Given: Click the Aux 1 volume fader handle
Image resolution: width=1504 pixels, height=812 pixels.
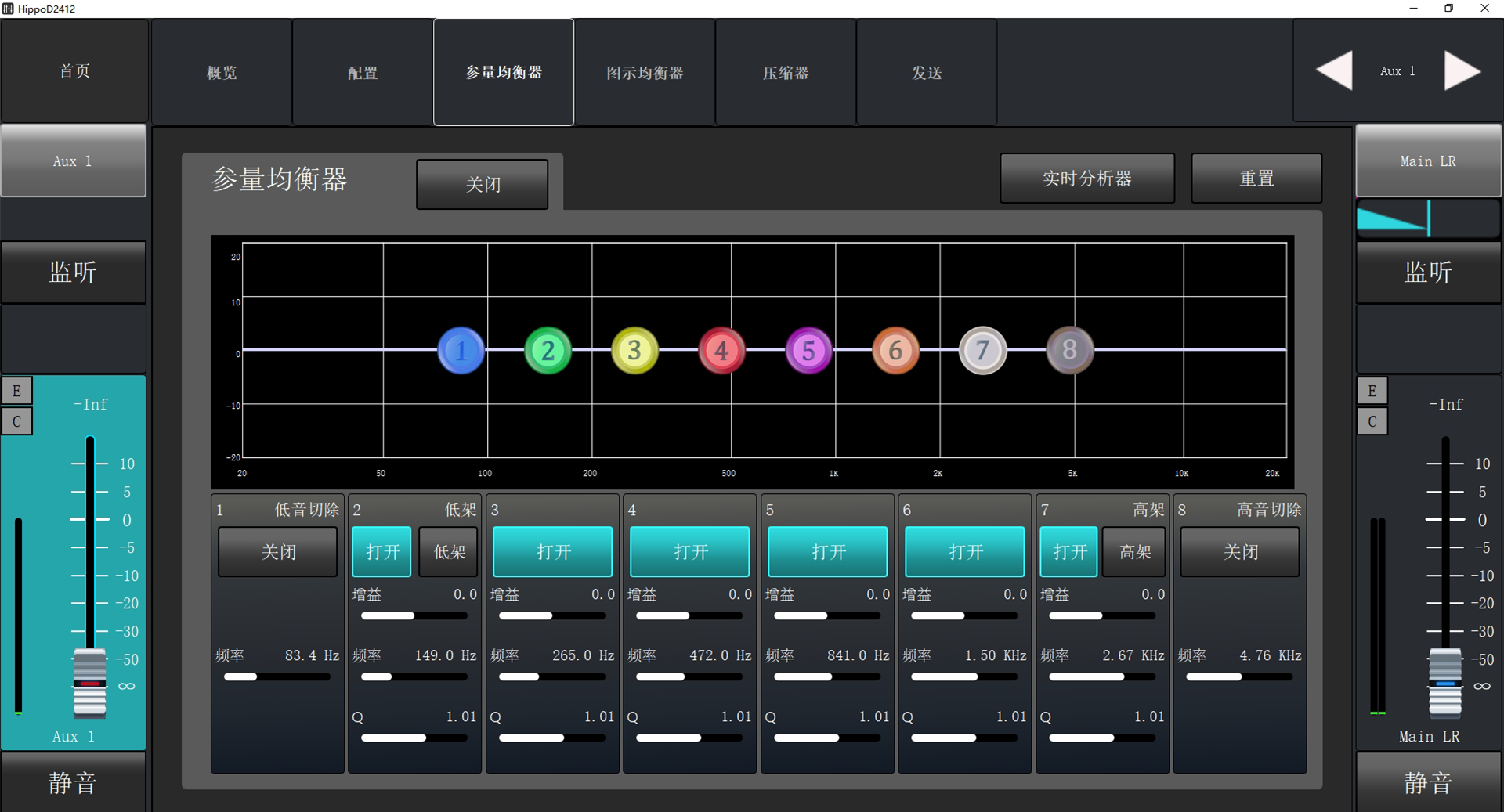Looking at the screenshot, I should click(x=89, y=683).
